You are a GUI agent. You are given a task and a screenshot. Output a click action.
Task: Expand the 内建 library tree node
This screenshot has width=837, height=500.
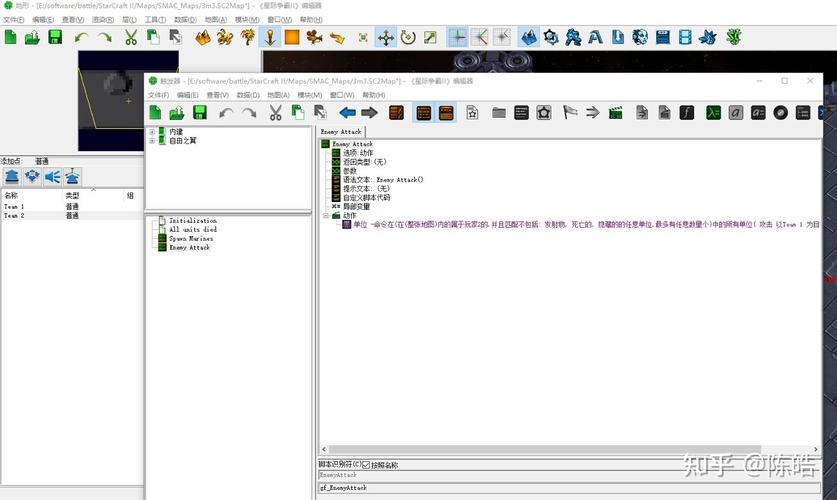coord(152,132)
